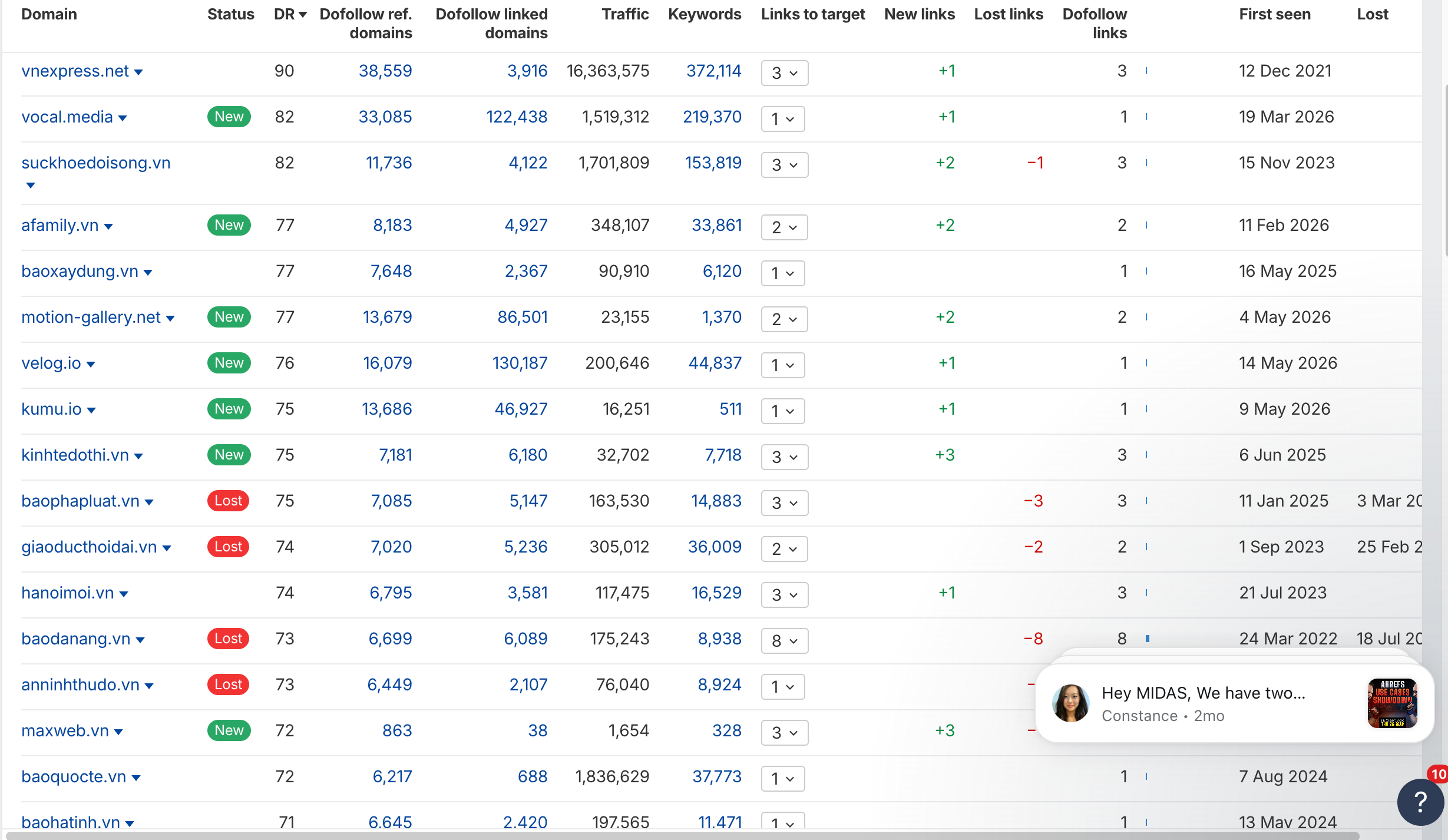
Task: Click the New links column header
Action: (920, 14)
